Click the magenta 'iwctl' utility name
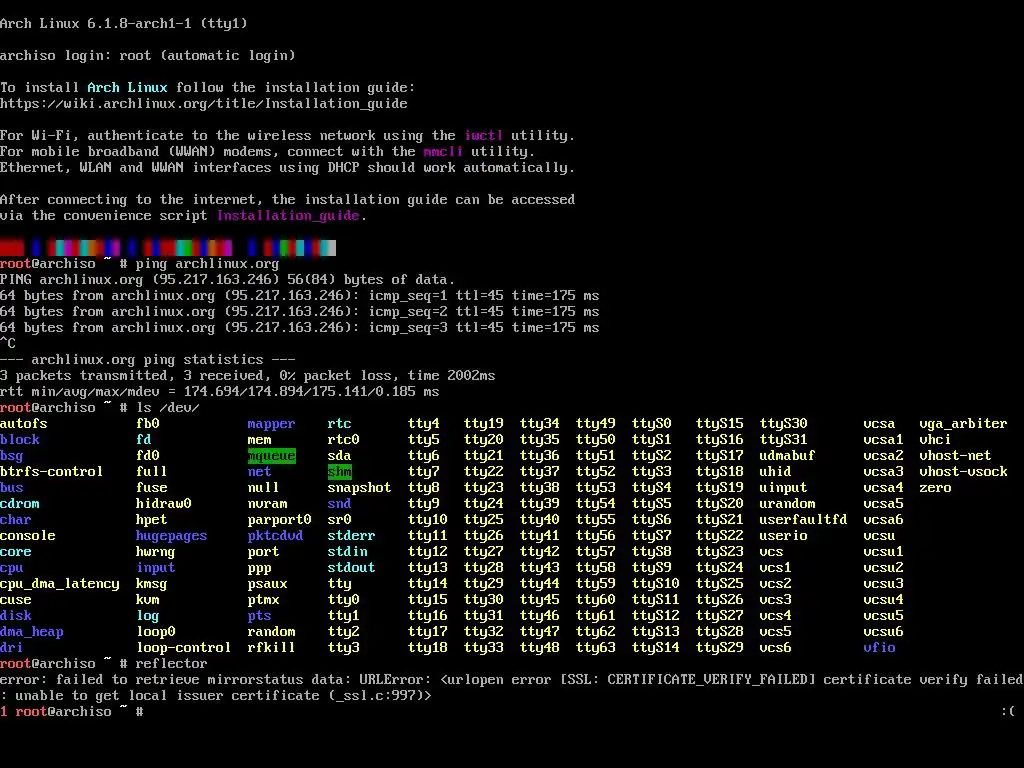Screen dimensions: 1024x768 click(484, 136)
